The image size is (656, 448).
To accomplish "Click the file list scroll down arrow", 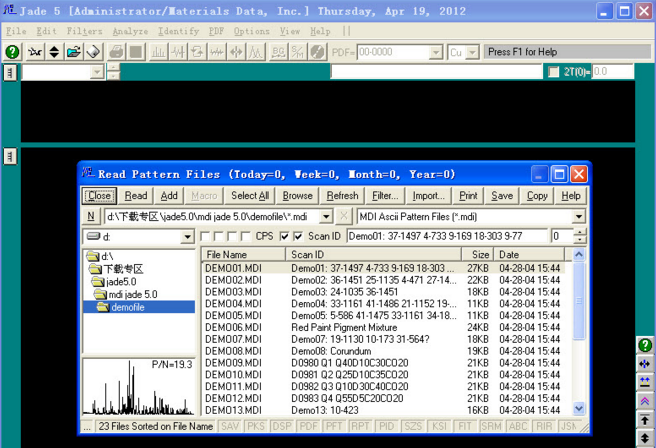I will point(579,408).
